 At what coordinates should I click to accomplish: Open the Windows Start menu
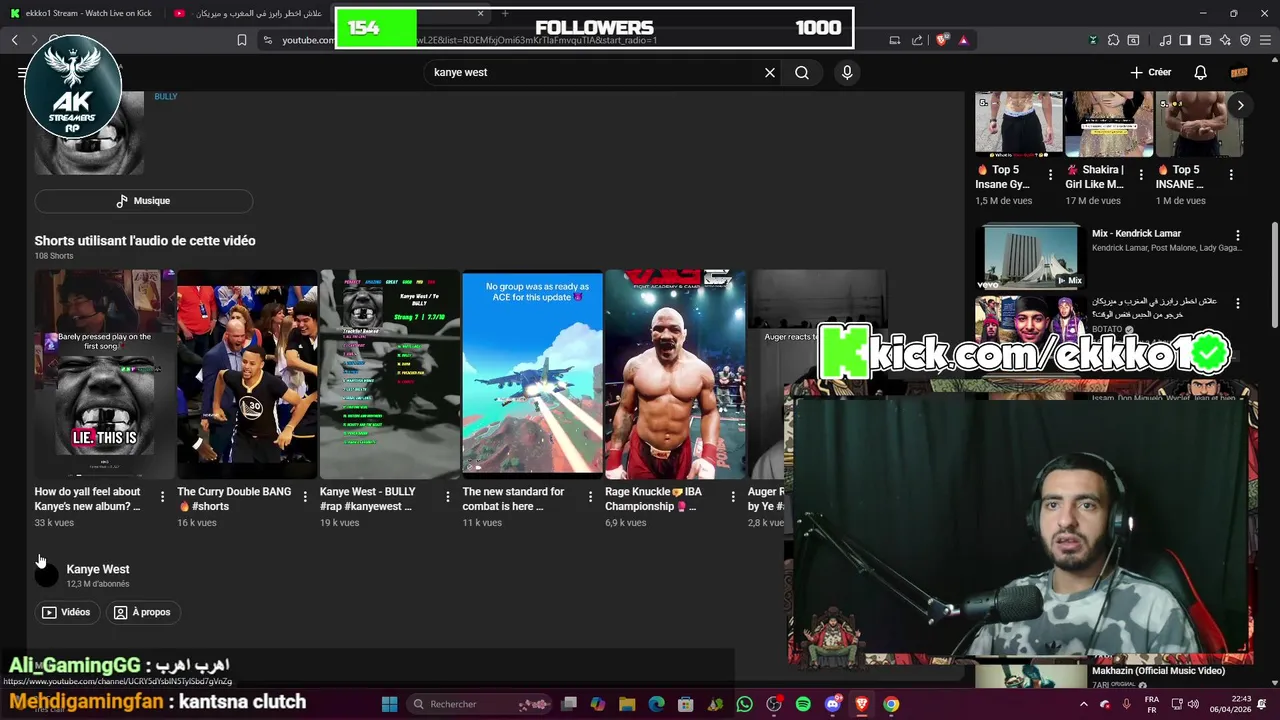coord(389,704)
